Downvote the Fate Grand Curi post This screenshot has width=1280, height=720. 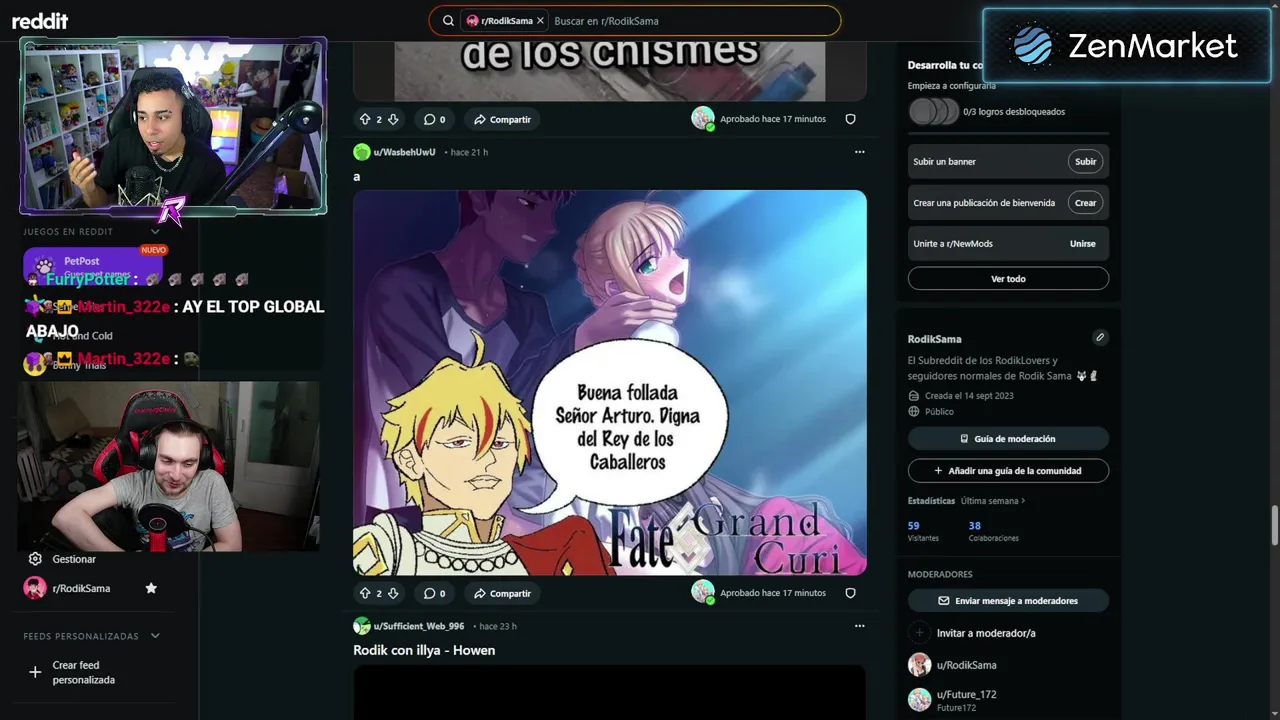coord(393,593)
